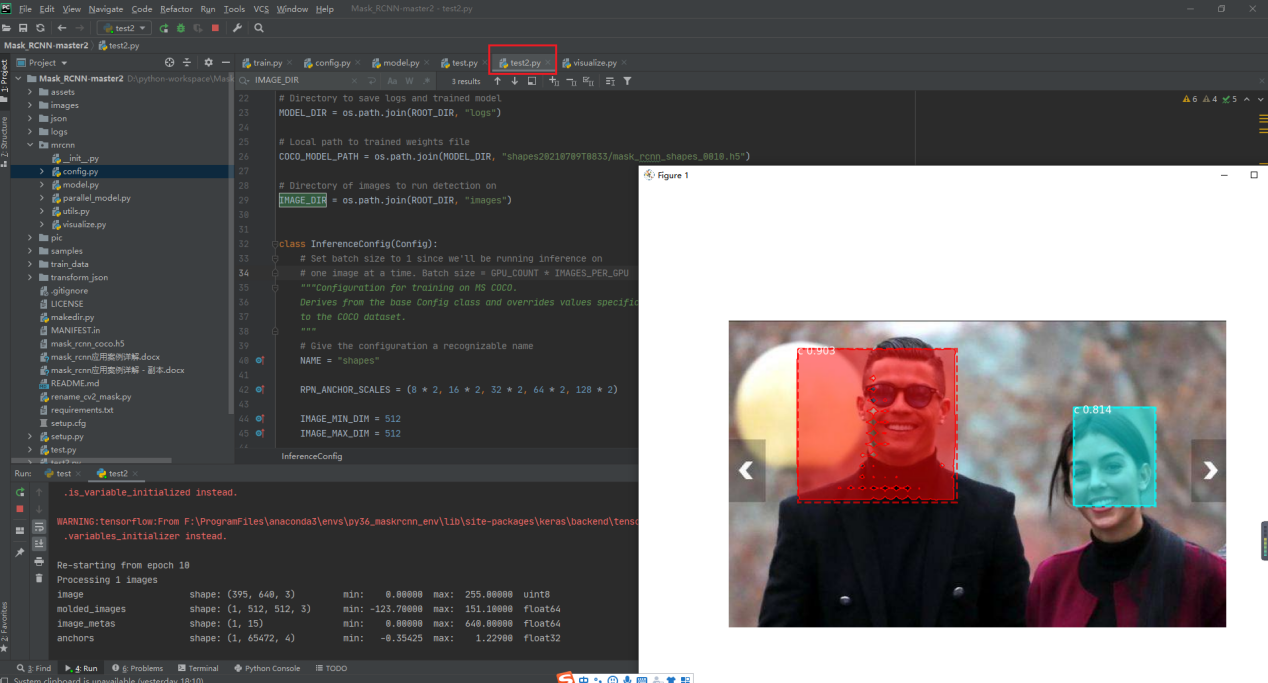Screen dimensions: 1268x683
Task: Collapse the Mask_RCNN-master2 root node
Action: click(19, 78)
